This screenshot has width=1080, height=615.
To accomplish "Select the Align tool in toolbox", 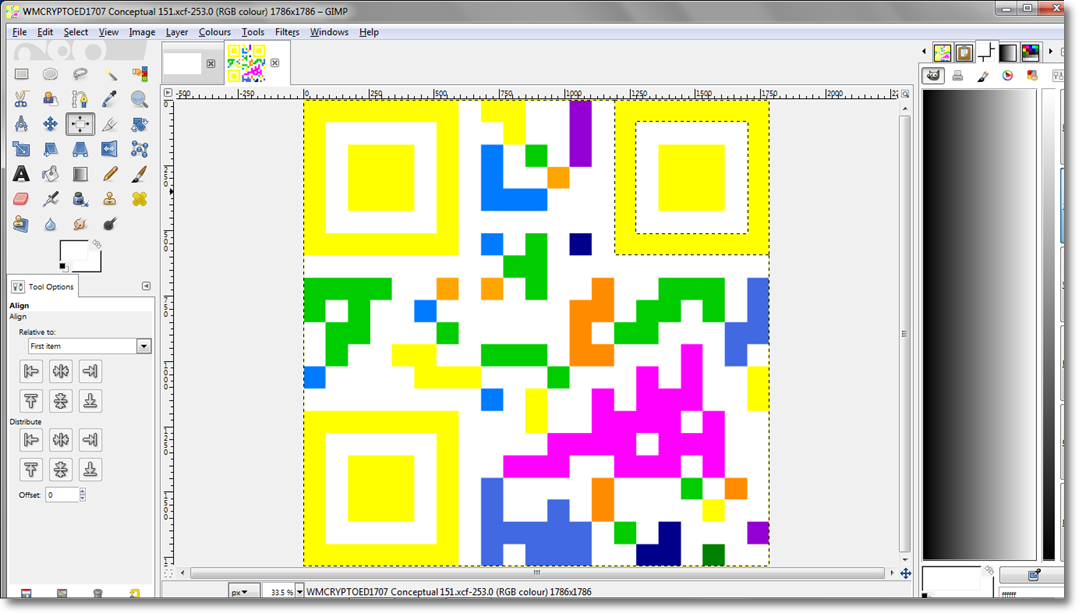I will pyautogui.click(x=80, y=124).
